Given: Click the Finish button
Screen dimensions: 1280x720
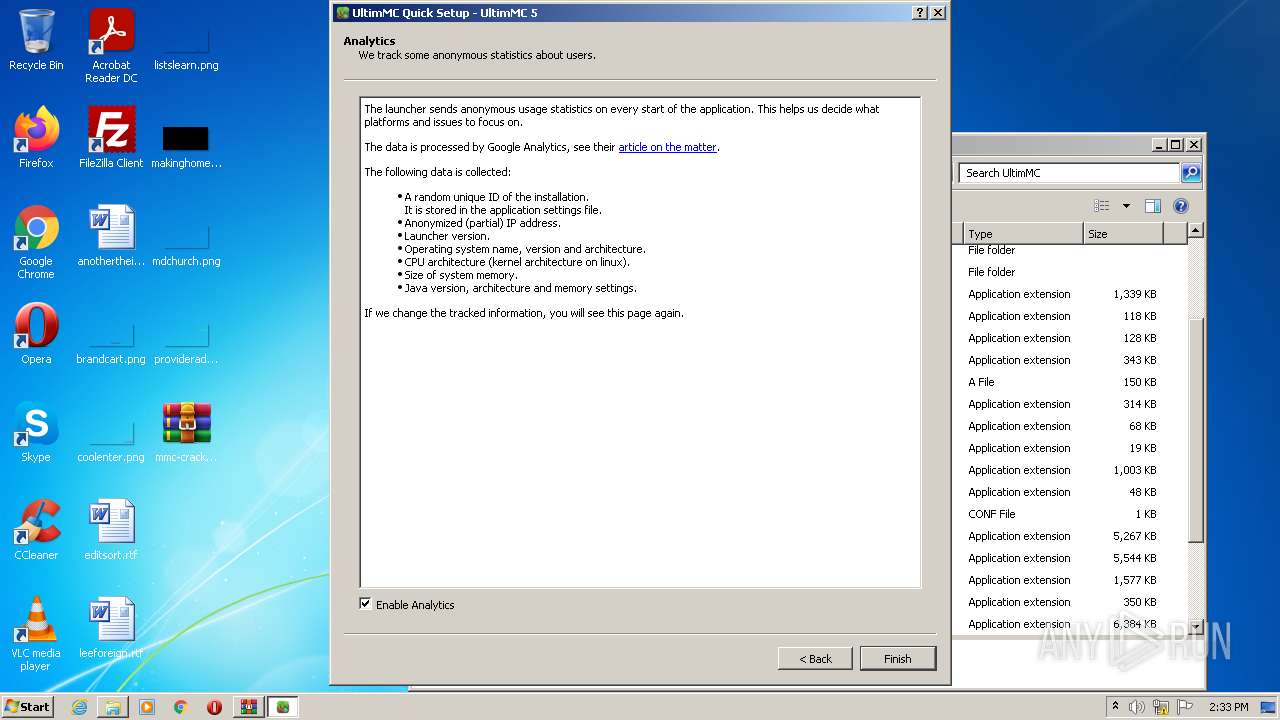Looking at the screenshot, I should point(897,658).
